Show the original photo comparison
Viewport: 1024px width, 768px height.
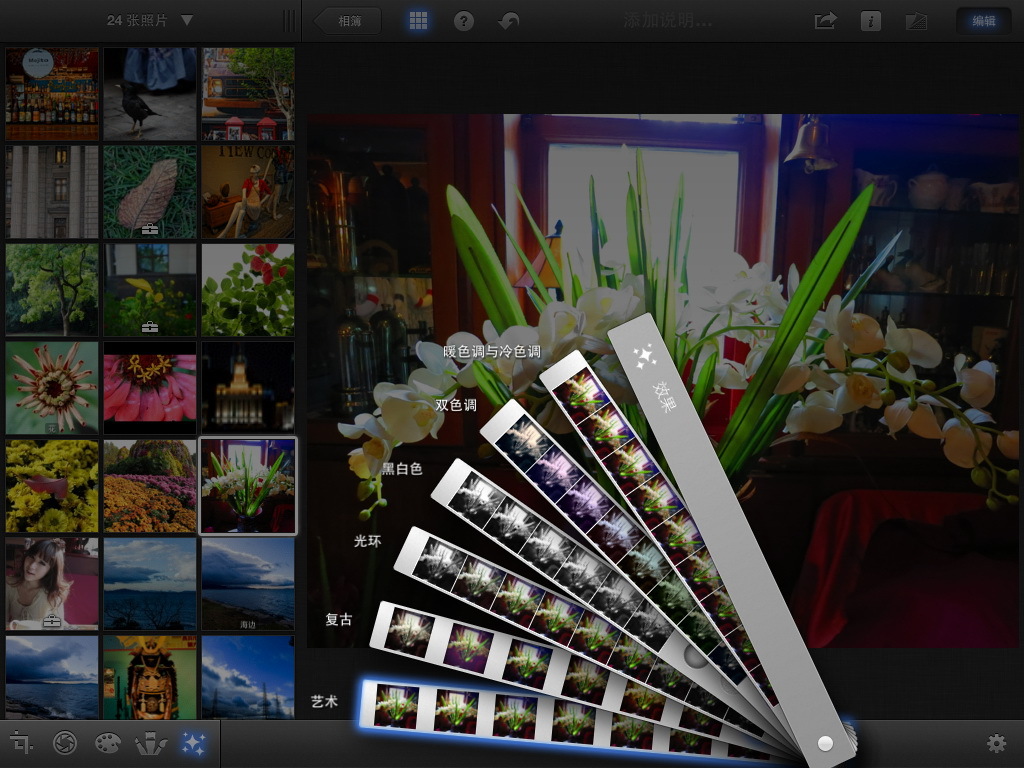[x=916, y=21]
